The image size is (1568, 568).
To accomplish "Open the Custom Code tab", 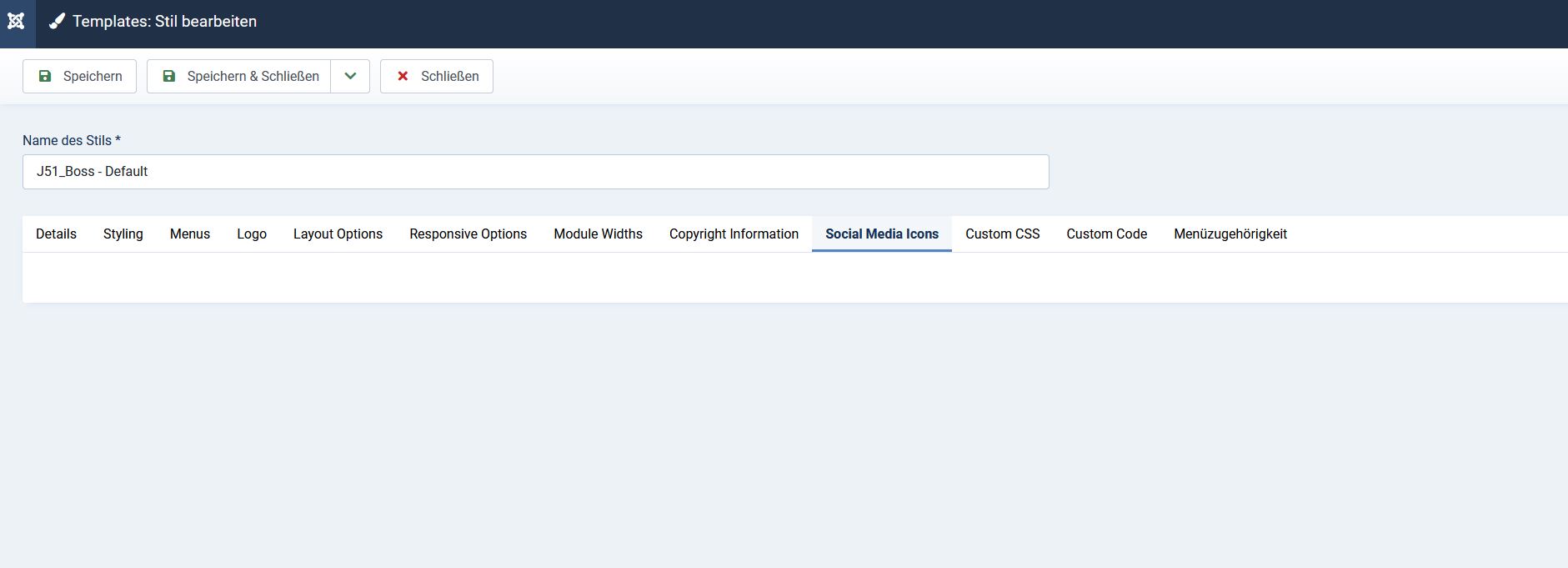I will [x=1106, y=234].
